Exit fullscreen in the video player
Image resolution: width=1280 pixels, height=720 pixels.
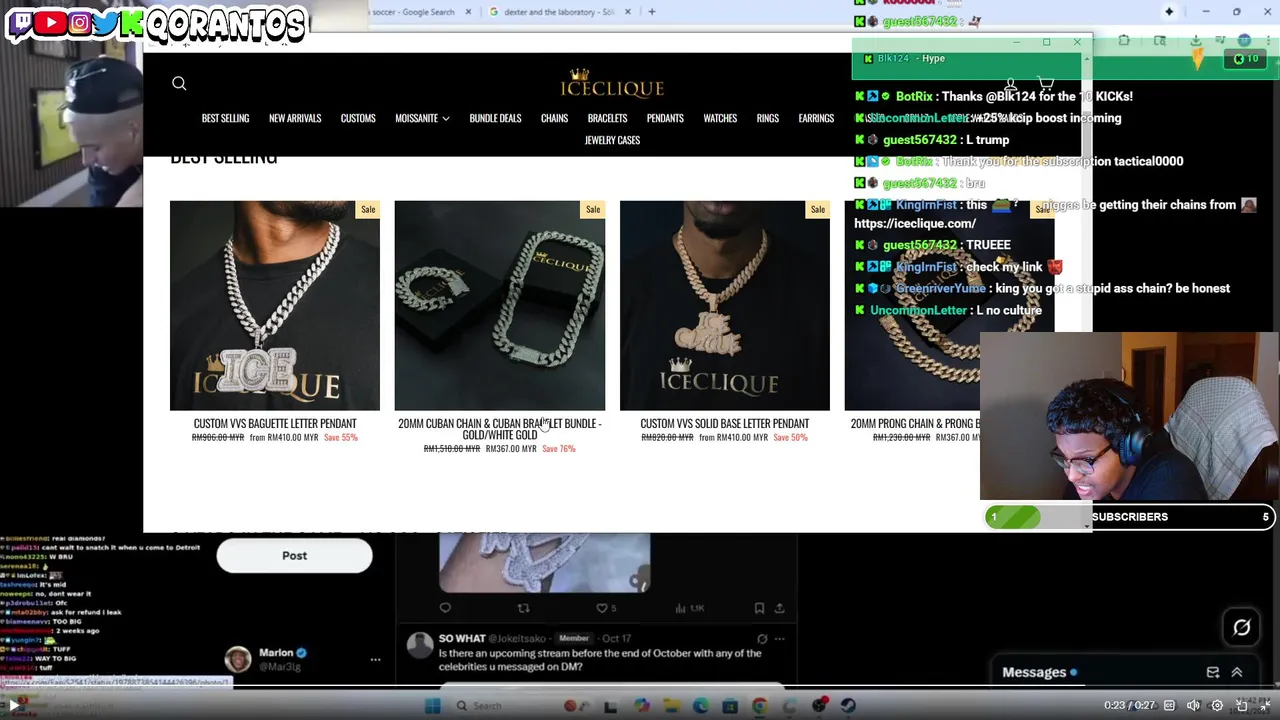pyautogui.click(x=1265, y=705)
